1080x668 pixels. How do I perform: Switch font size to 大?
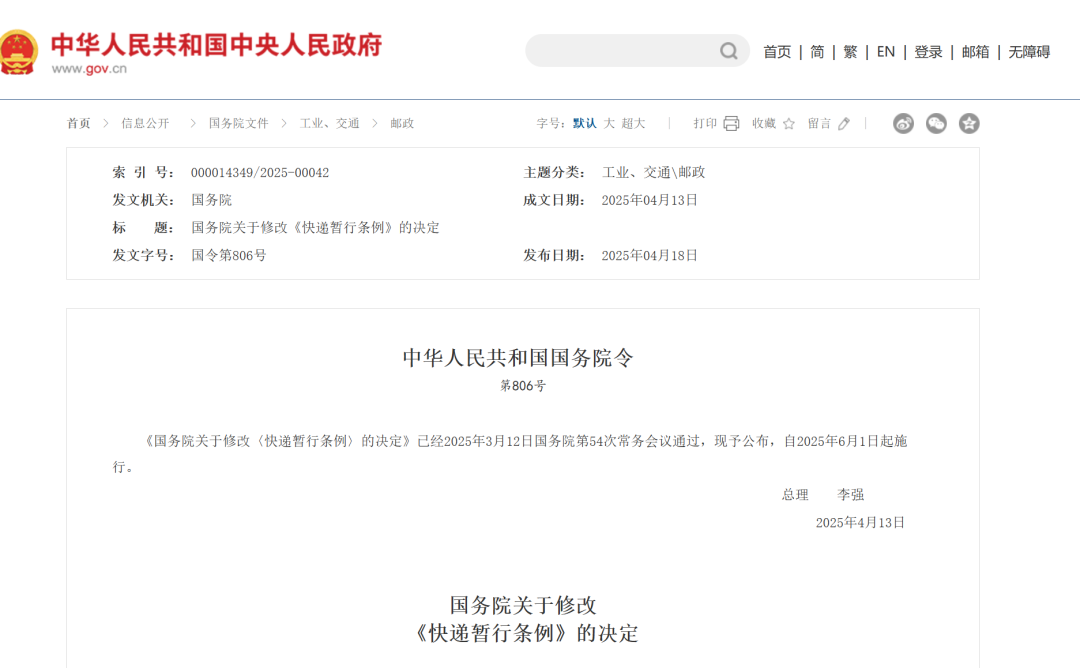(x=610, y=123)
